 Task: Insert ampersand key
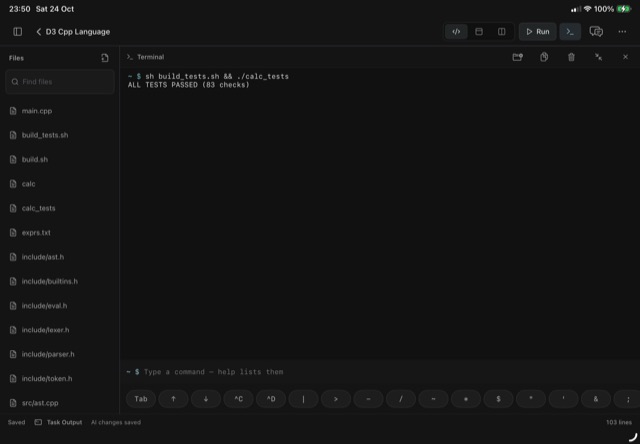pyautogui.click(x=596, y=399)
